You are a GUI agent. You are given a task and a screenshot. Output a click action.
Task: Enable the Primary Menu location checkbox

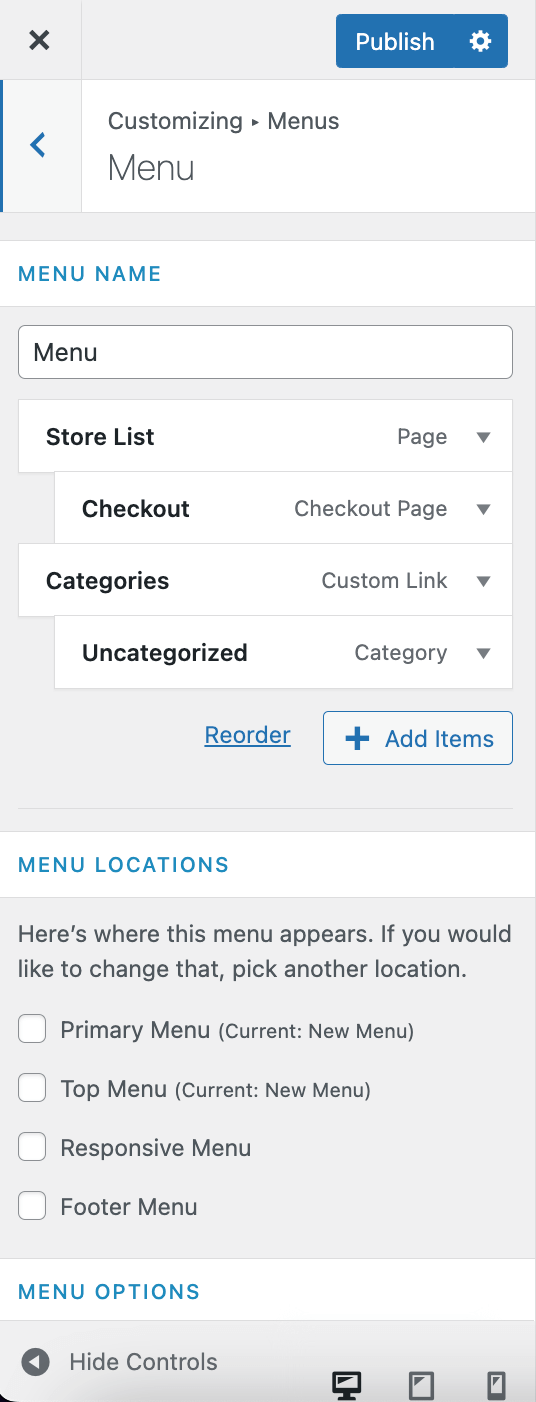click(x=32, y=1029)
